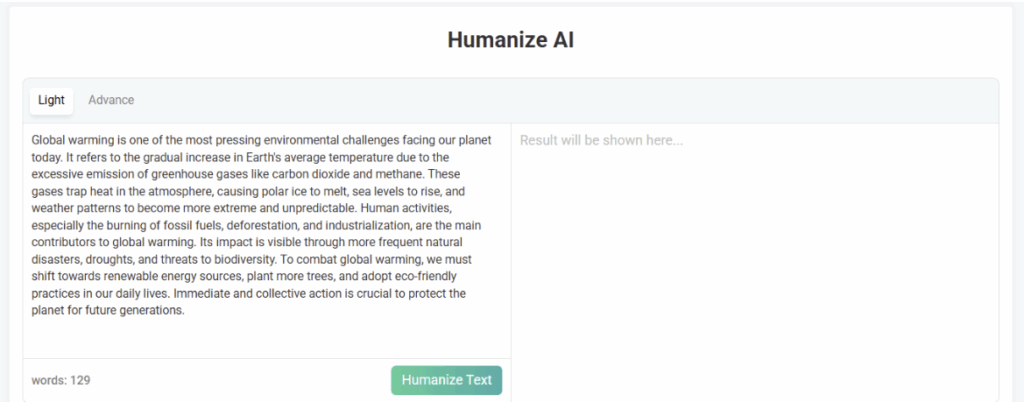
Task: Place cursor after 'future generations.'
Action: tap(187, 310)
